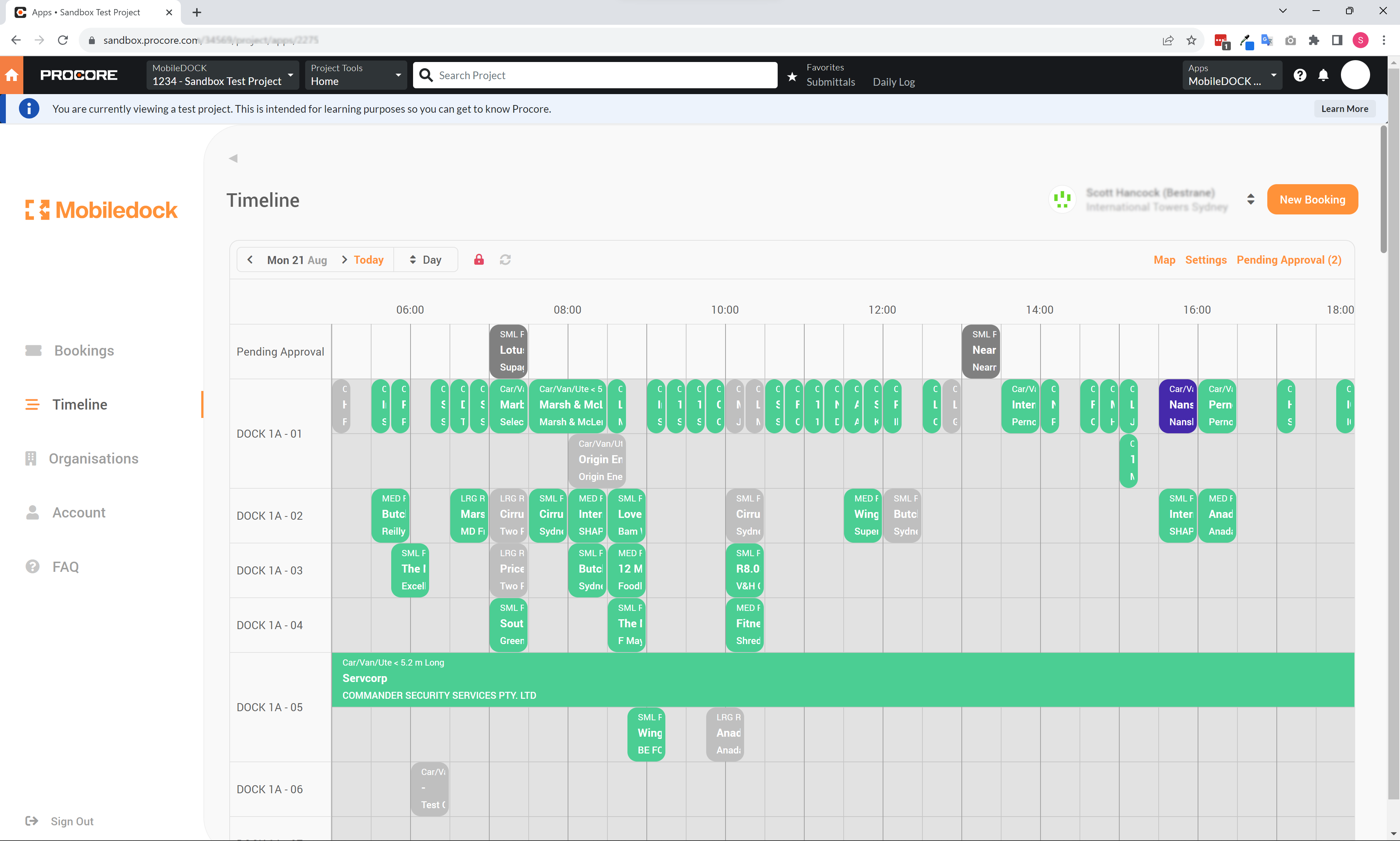Click the New Booking button
Screen dimensions: 1400x841
(x=1312, y=199)
